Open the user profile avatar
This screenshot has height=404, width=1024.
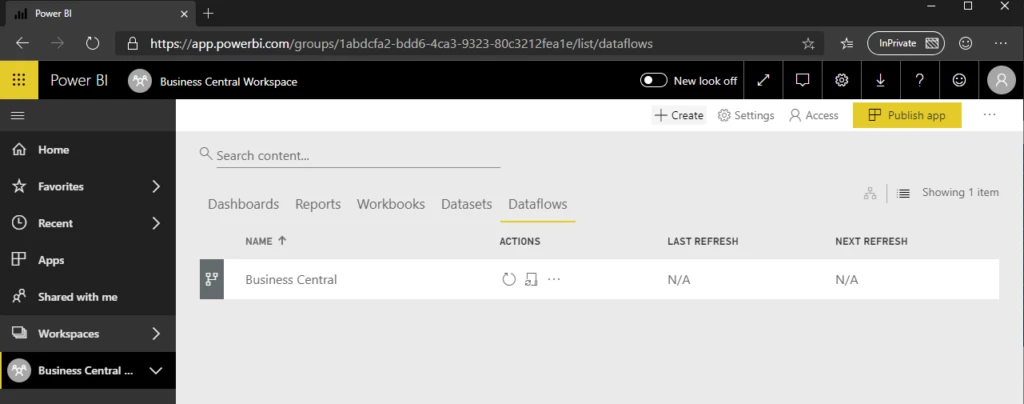click(x=1001, y=80)
